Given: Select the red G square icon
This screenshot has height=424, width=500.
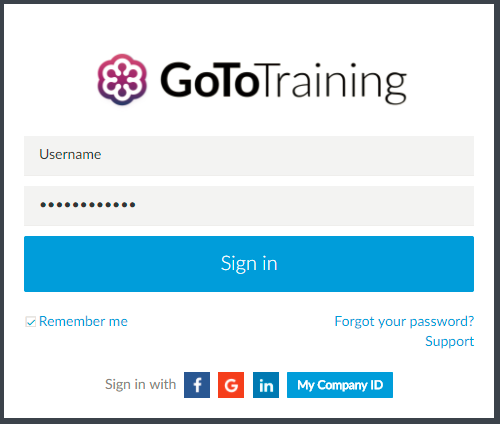Looking at the screenshot, I should tap(231, 385).
